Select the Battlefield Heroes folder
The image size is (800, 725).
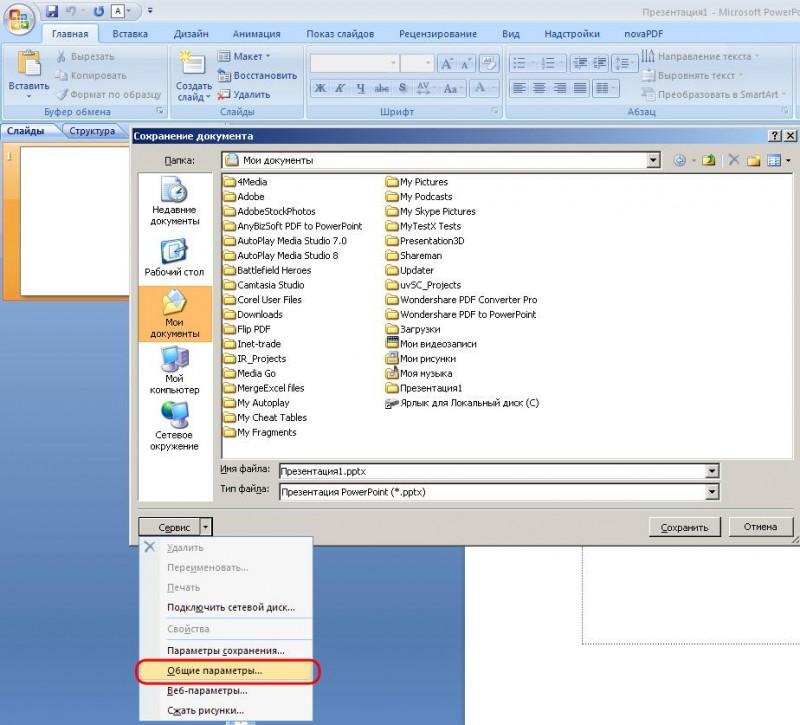(x=267, y=270)
